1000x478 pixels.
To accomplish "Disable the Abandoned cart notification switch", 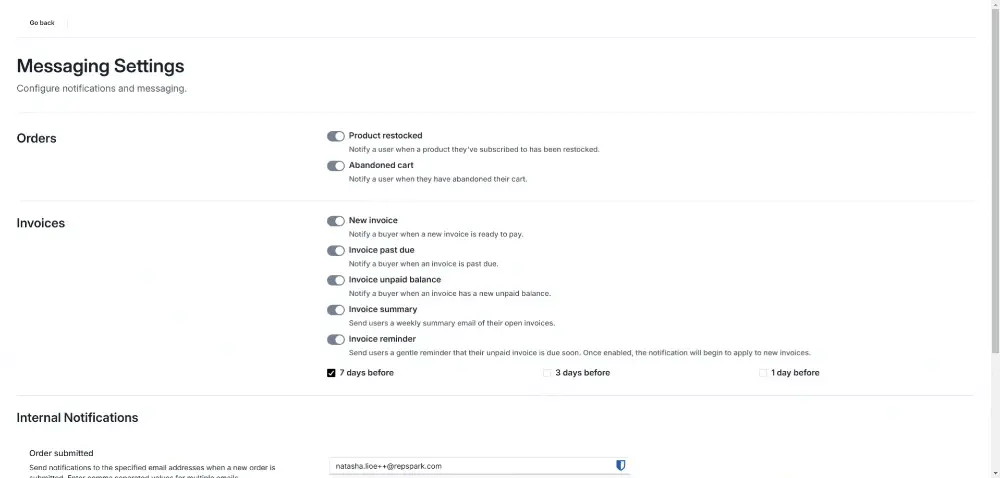I will [x=335, y=166].
